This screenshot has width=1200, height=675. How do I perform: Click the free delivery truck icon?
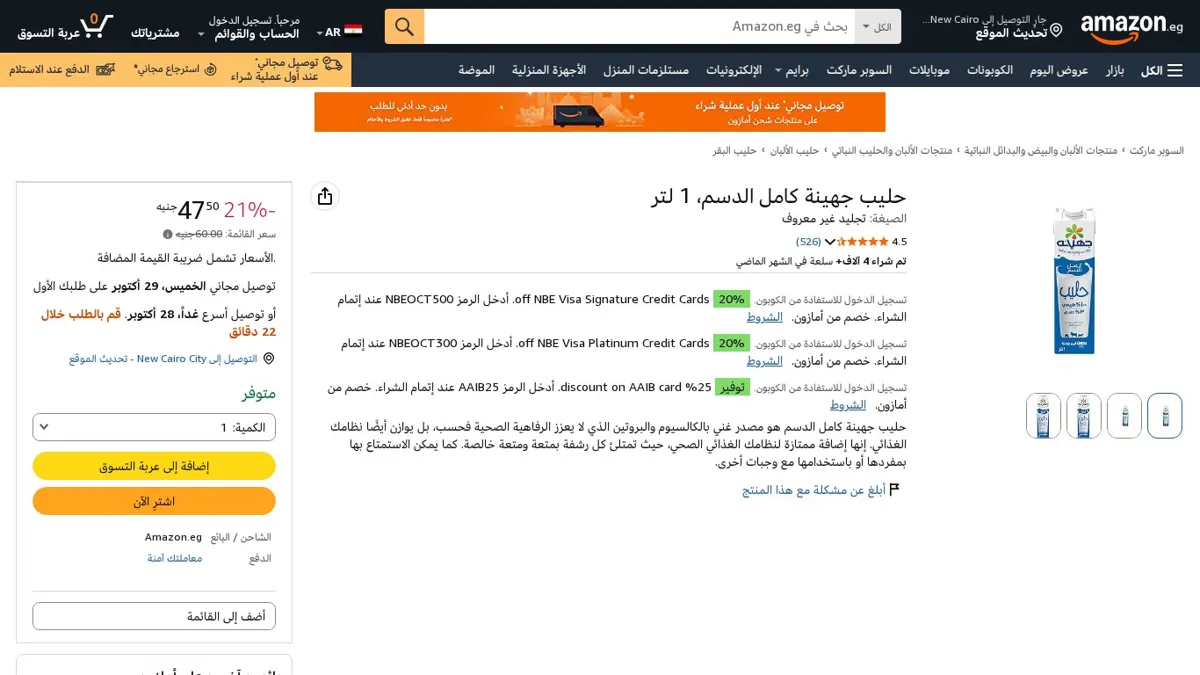[x=333, y=65]
